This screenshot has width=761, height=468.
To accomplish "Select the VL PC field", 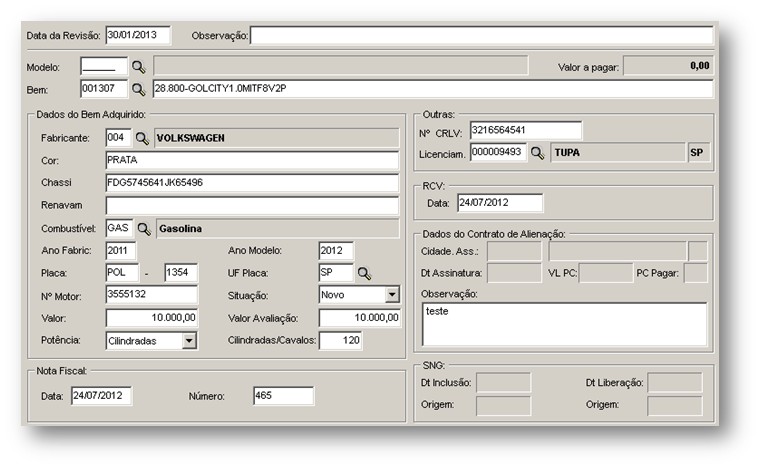I will [x=606, y=273].
